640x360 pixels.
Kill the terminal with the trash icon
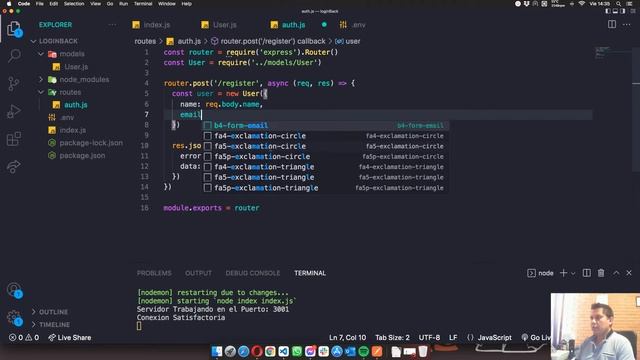coord(601,273)
